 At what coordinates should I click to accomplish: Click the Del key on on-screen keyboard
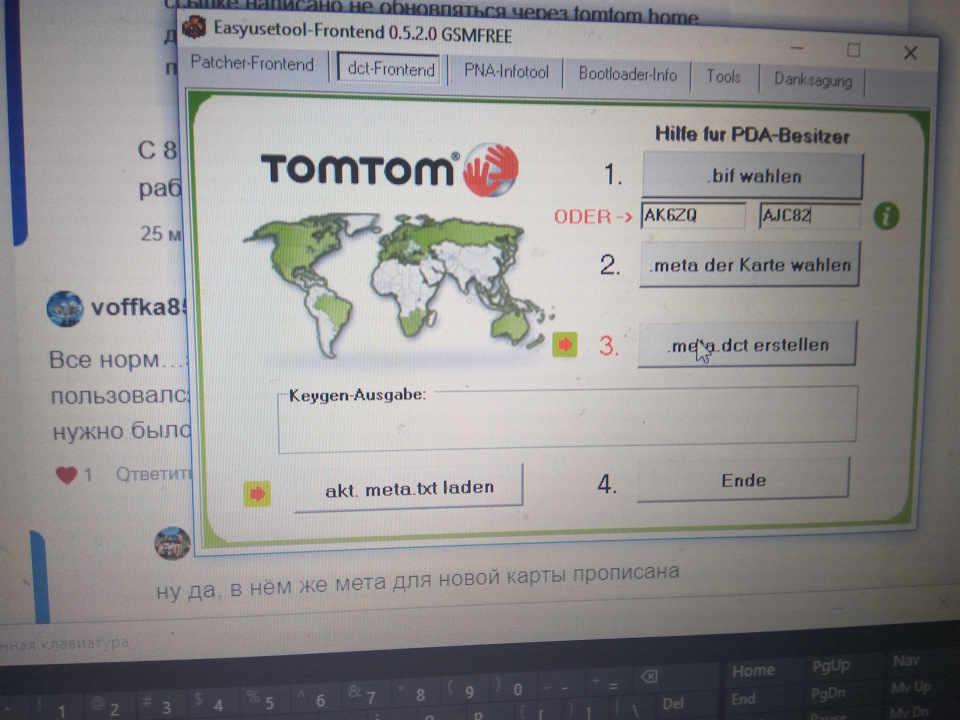coord(672,703)
